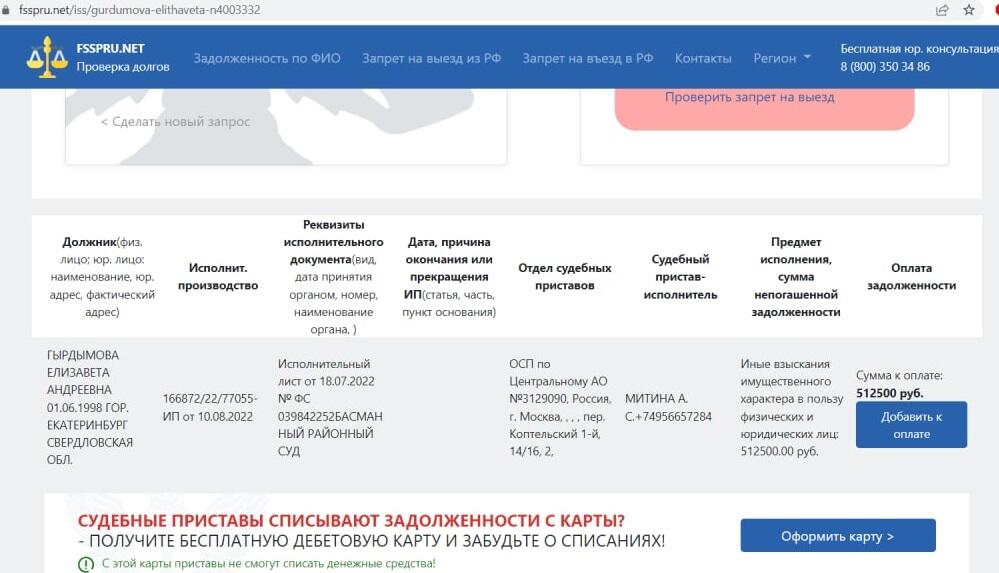Click the URL in the address bar
Viewport: 999px width, 573px height.
140,10
